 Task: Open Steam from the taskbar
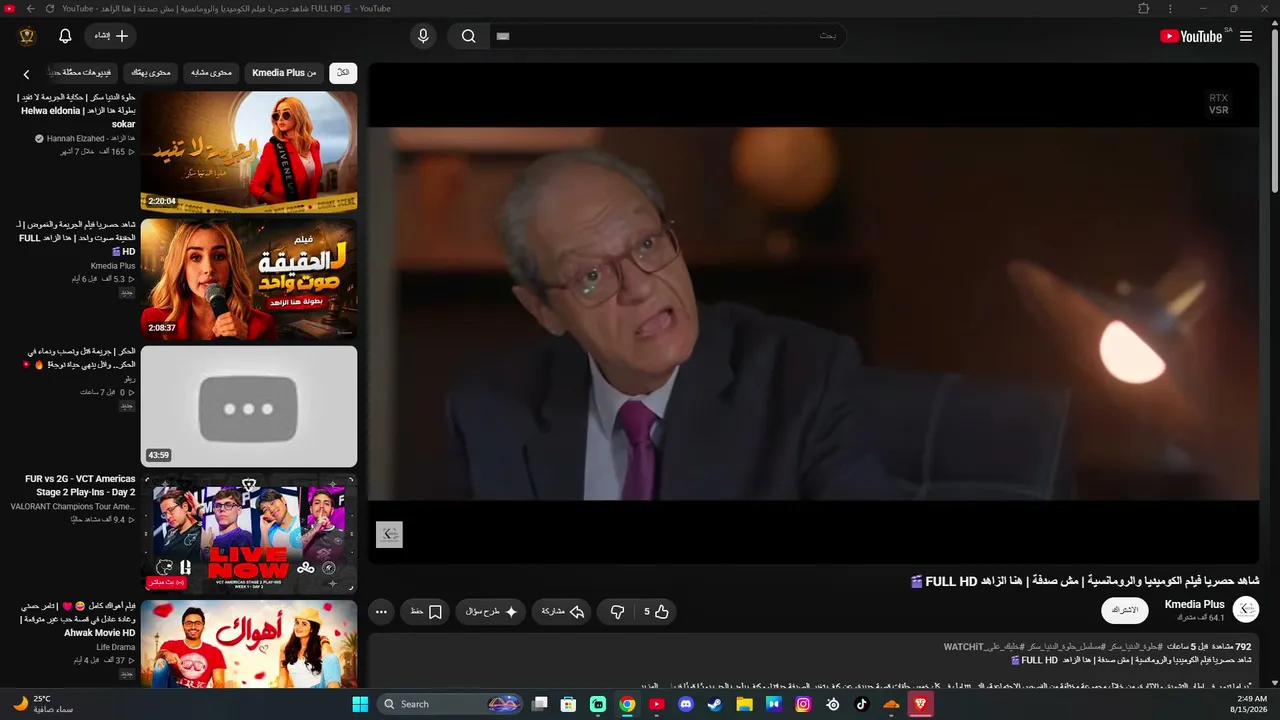click(x=714, y=704)
